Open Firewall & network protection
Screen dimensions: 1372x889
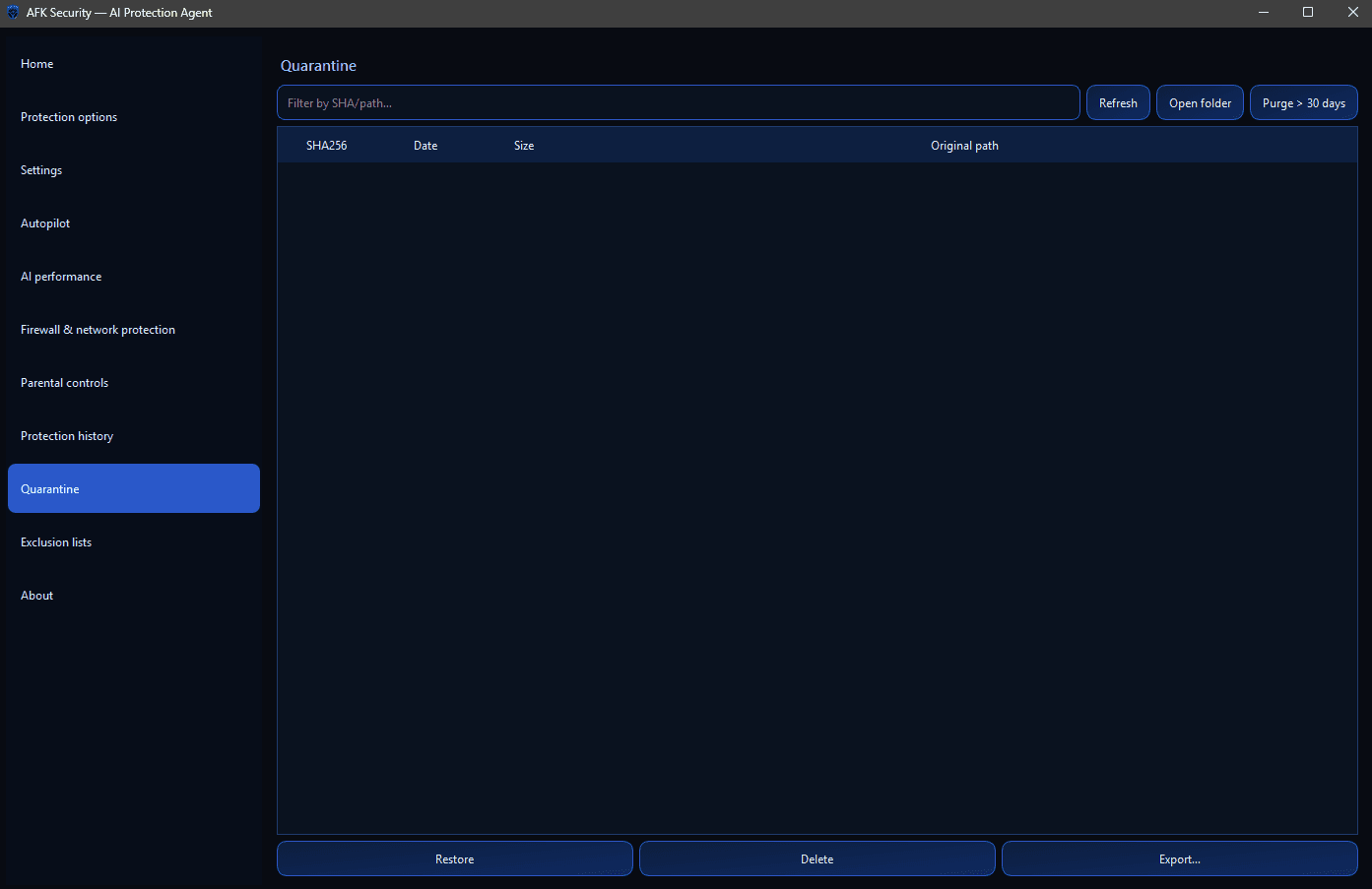tap(98, 329)
